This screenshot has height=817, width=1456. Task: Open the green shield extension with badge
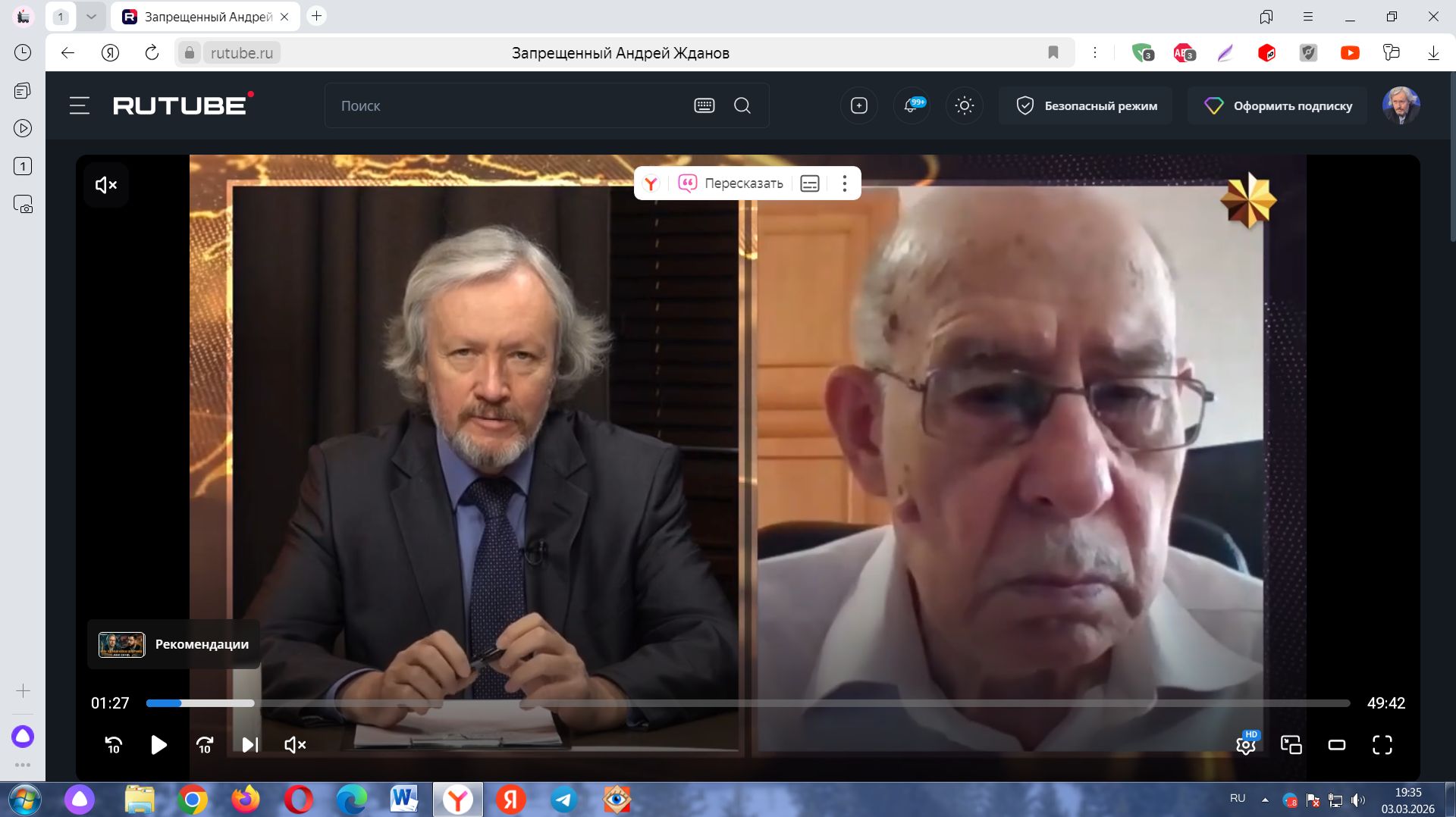pos(1142,53)
